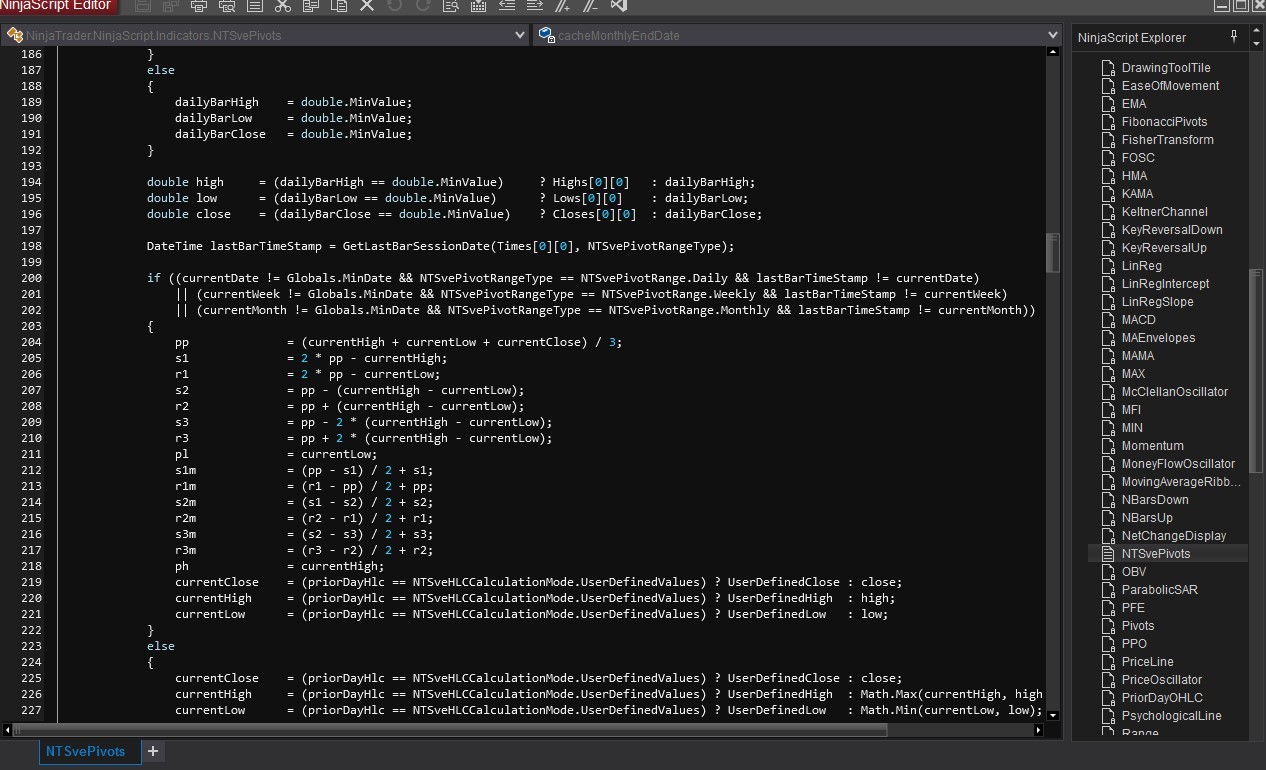Click the Decrease Indent toolbar icon
Image resolution: width=1266 pixels, height=770 pixels.
507,6
